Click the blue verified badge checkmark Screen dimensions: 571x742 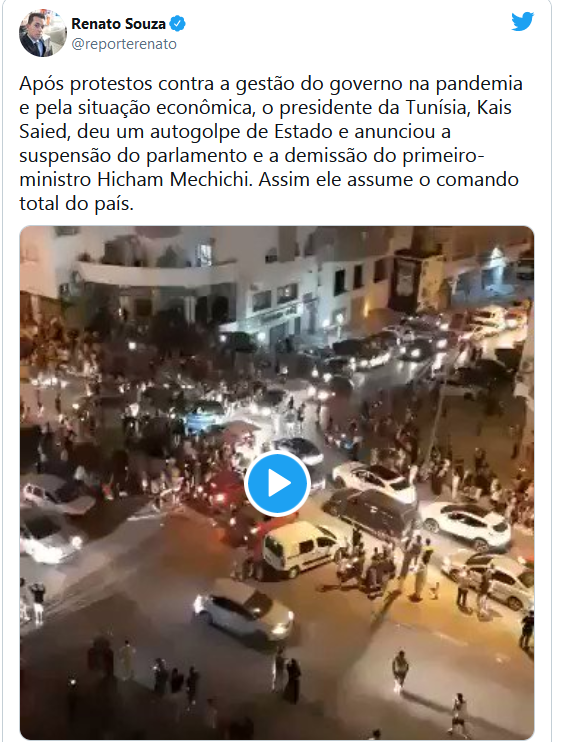pos(177,23)
